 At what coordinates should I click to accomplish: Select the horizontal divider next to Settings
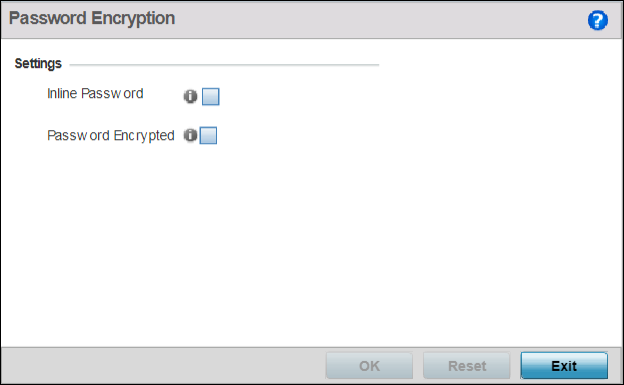pos(224,64)
